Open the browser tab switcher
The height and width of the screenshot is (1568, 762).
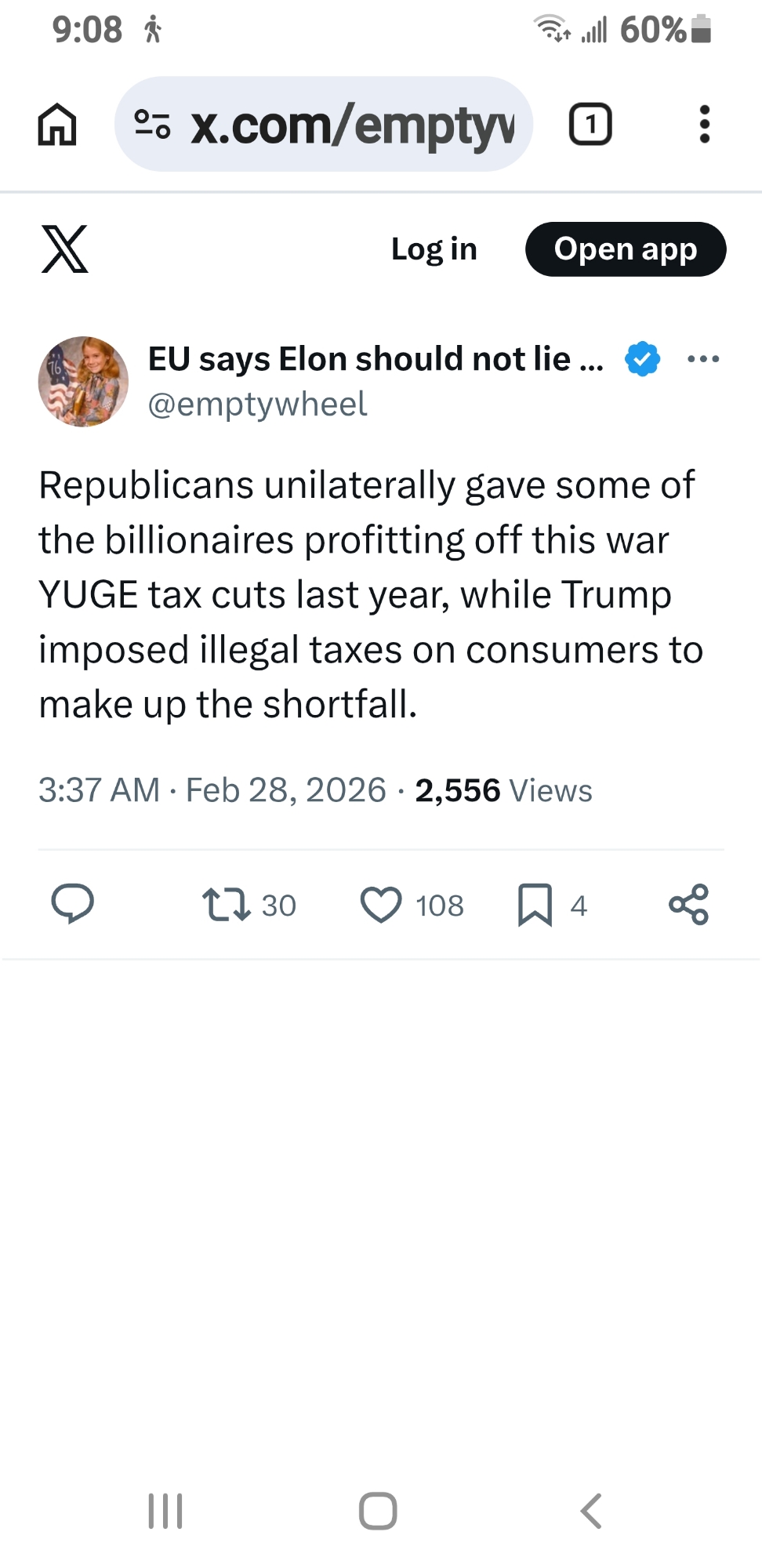[590, 125]
